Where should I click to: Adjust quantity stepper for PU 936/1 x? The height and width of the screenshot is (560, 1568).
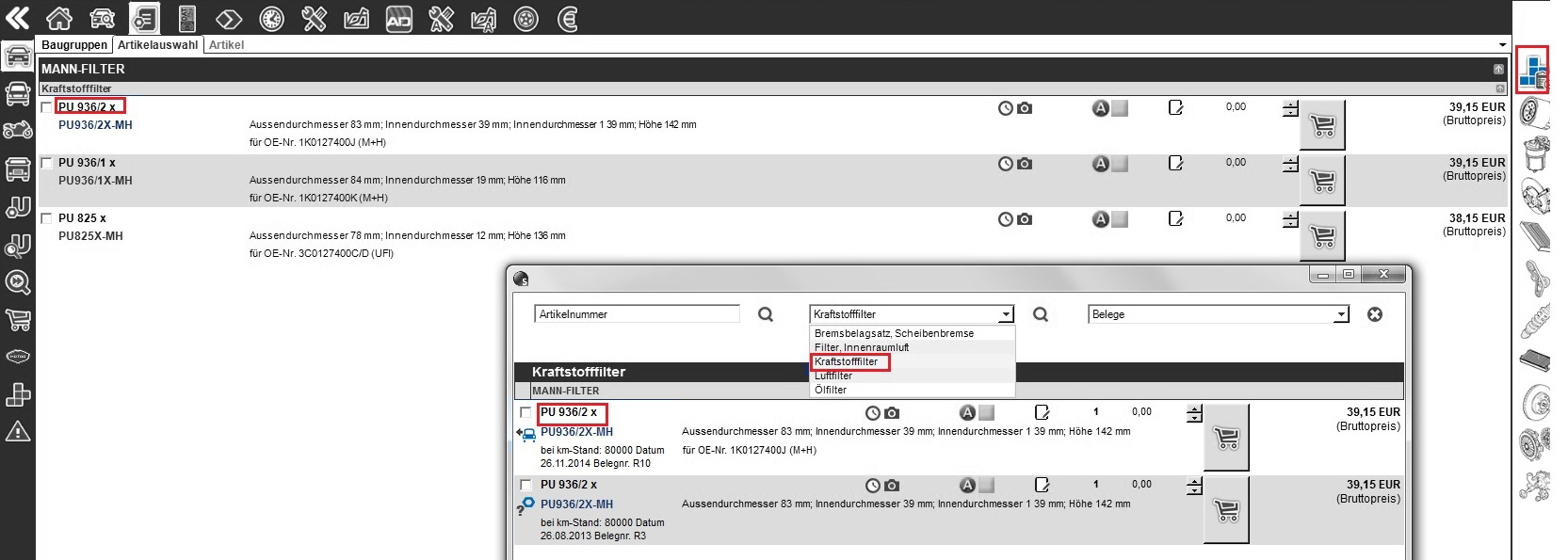pyautogui.click(x=1290, y=165)
